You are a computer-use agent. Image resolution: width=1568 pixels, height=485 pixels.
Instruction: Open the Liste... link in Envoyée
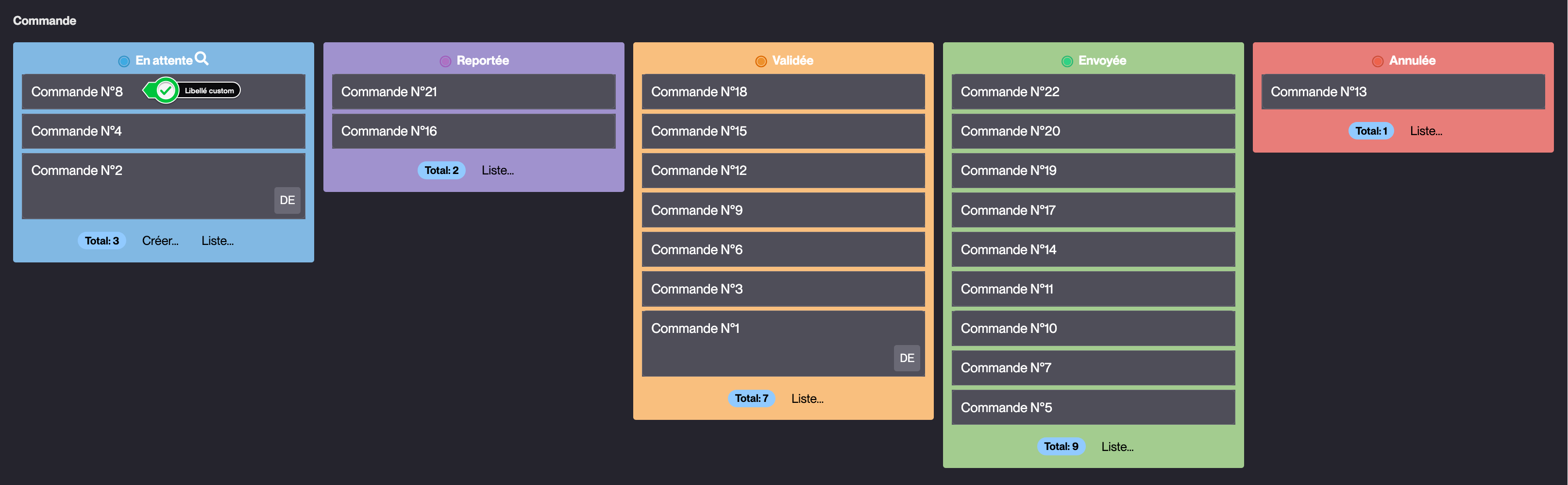tap(1117, 447)
